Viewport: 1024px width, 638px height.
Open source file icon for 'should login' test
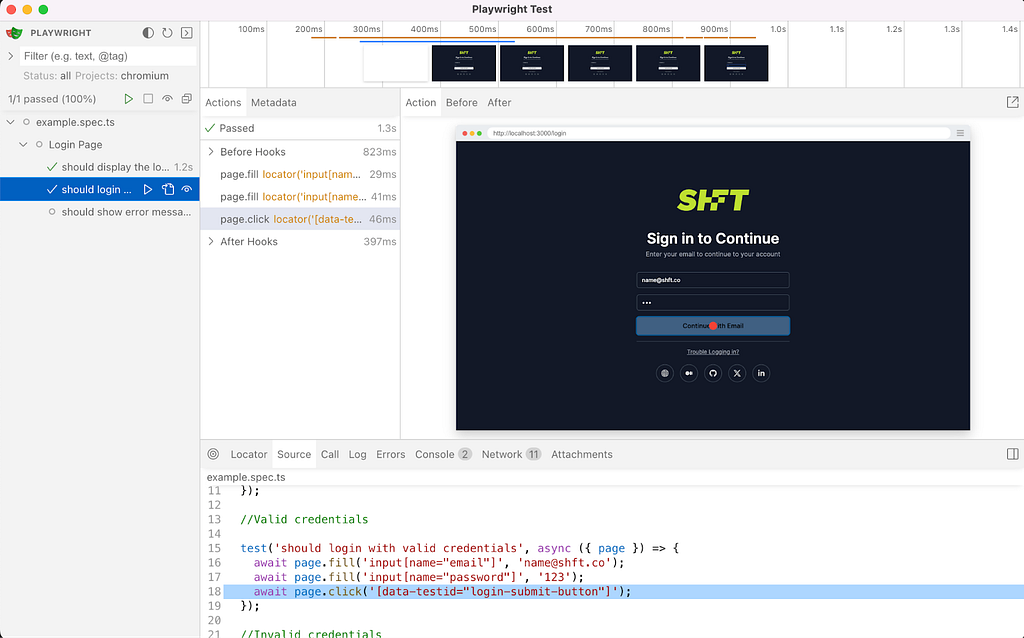[x=168, y=189]
